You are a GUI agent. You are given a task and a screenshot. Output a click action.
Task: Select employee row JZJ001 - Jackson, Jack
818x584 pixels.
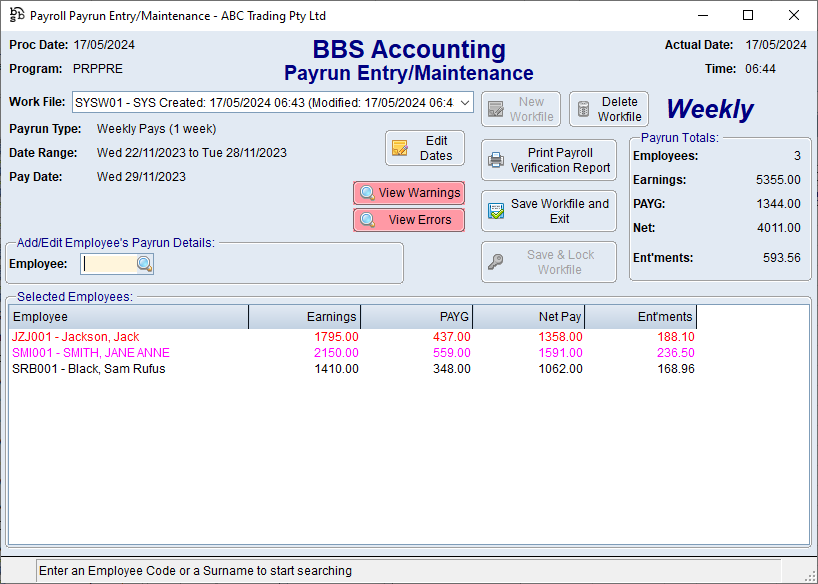[x=76, y=337]
